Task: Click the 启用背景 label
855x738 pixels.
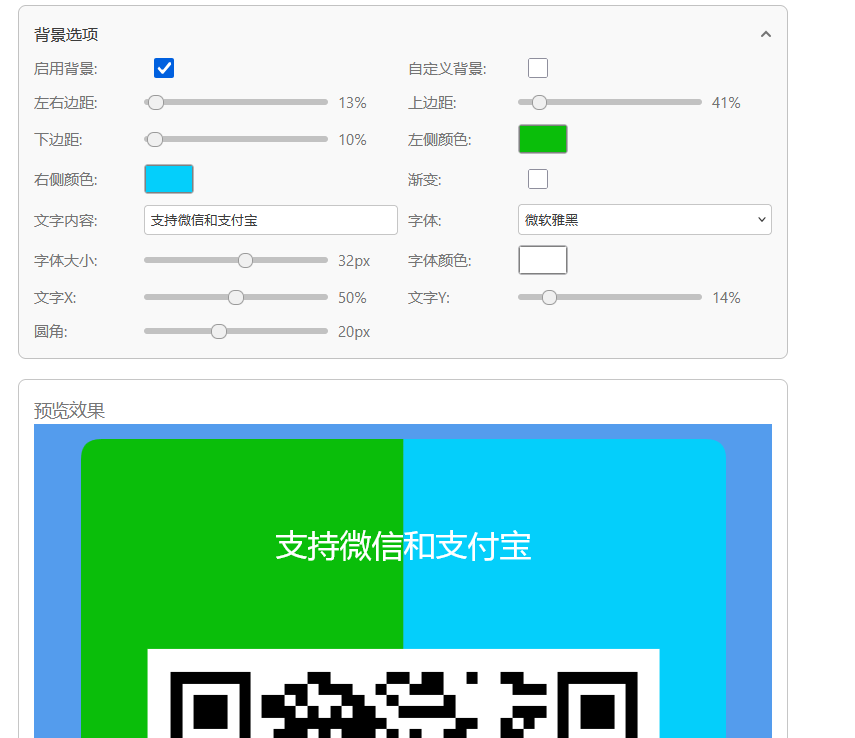Action: pyautogui.click(x=65, y=69)
